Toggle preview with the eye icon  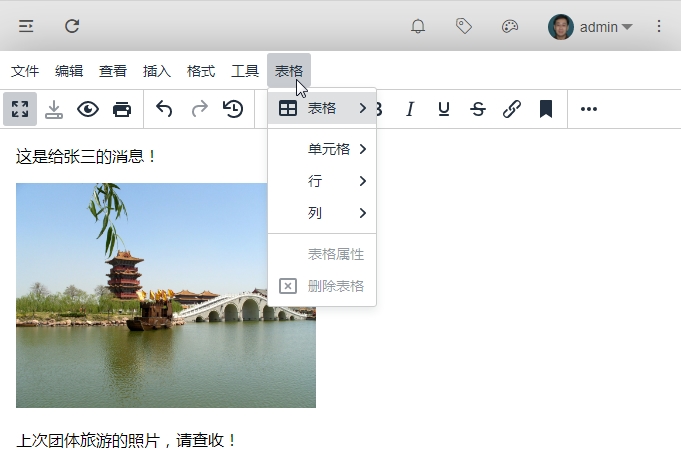[88, 109]
